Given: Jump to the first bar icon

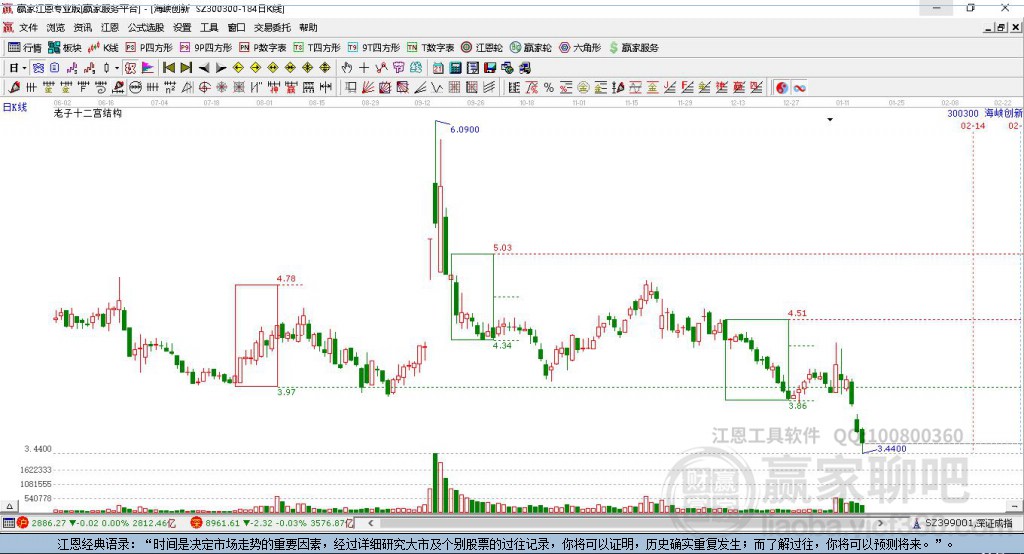Looking at the screenshot, I should (x=168, y=68).
